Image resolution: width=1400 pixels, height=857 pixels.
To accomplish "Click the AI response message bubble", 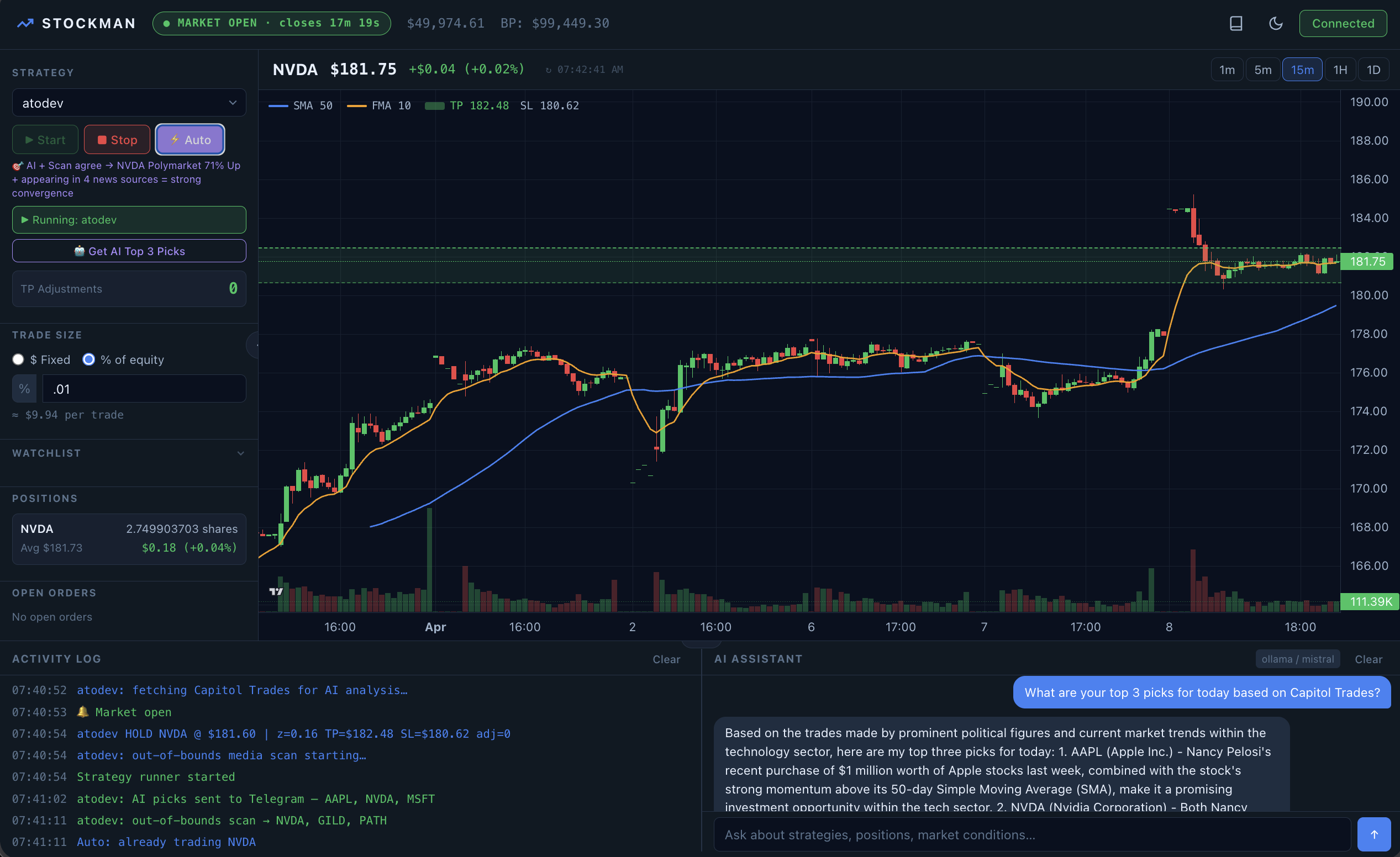I will pos(1001,764).
